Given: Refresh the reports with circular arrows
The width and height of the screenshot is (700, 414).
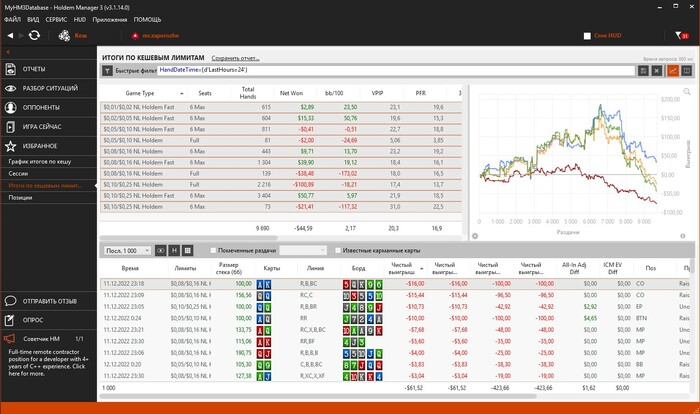Looking at the screenshot, I should click(x=34, y=35).
